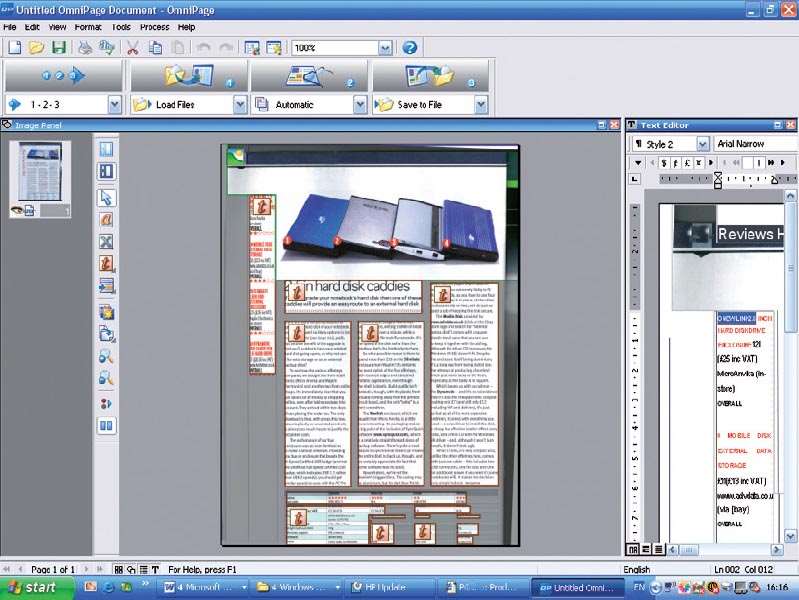Click the tab type selector beside ruler
The image size is (799, 600).
pos(634,179)
